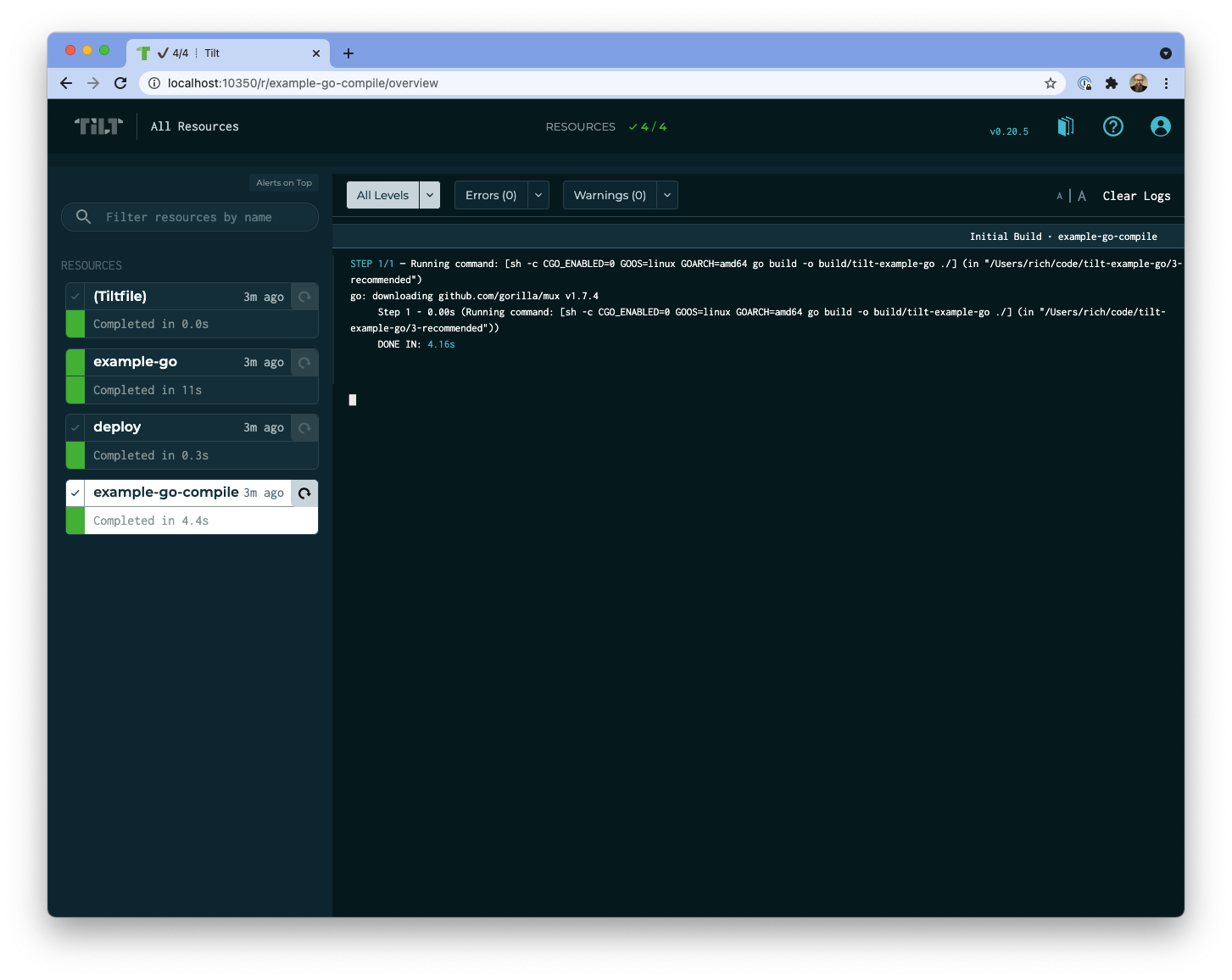Toggle the Alerts on Top option
1232x980 pixels.
pyautogui.click(x=283, y=182)
